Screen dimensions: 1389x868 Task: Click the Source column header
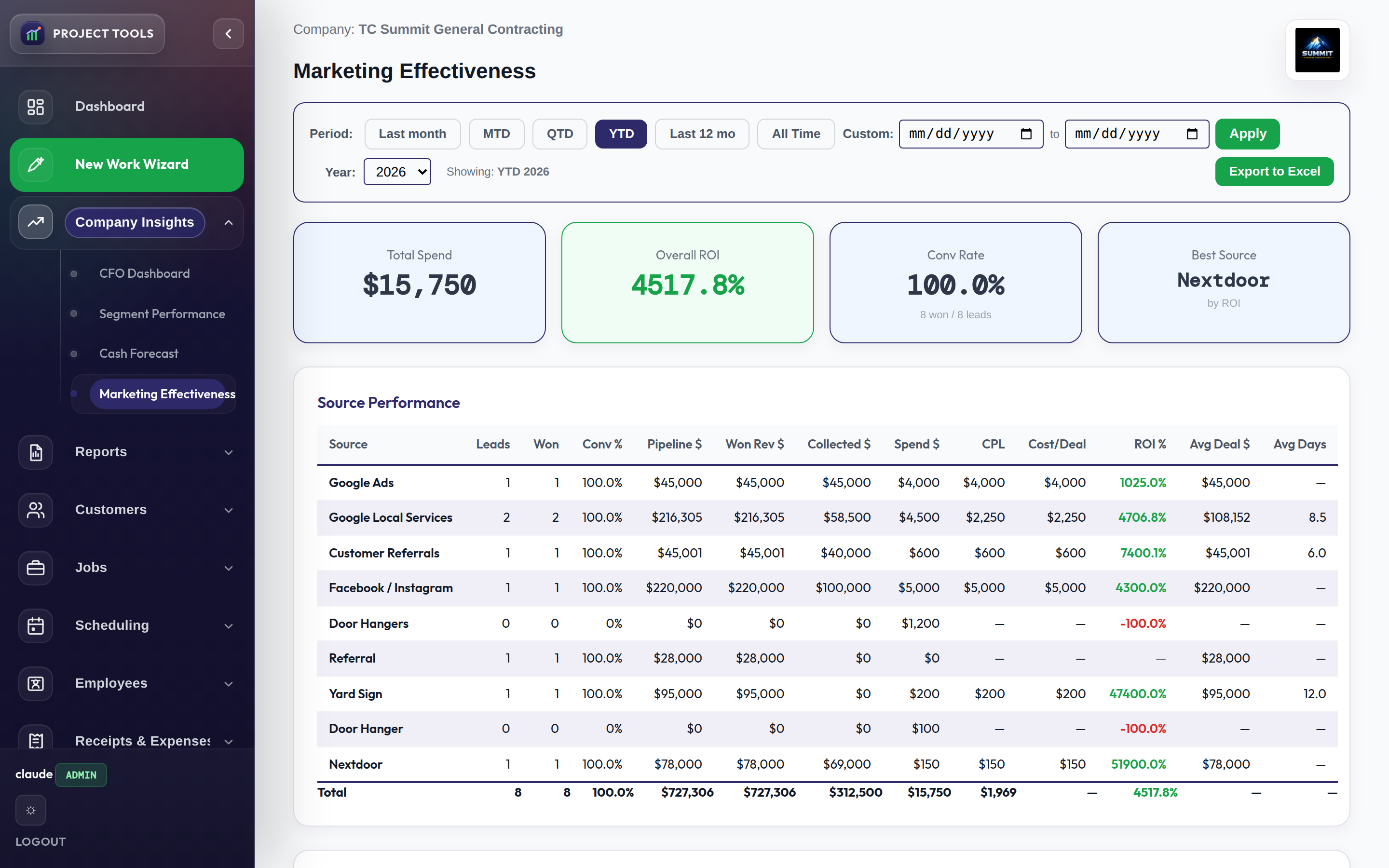348,444
